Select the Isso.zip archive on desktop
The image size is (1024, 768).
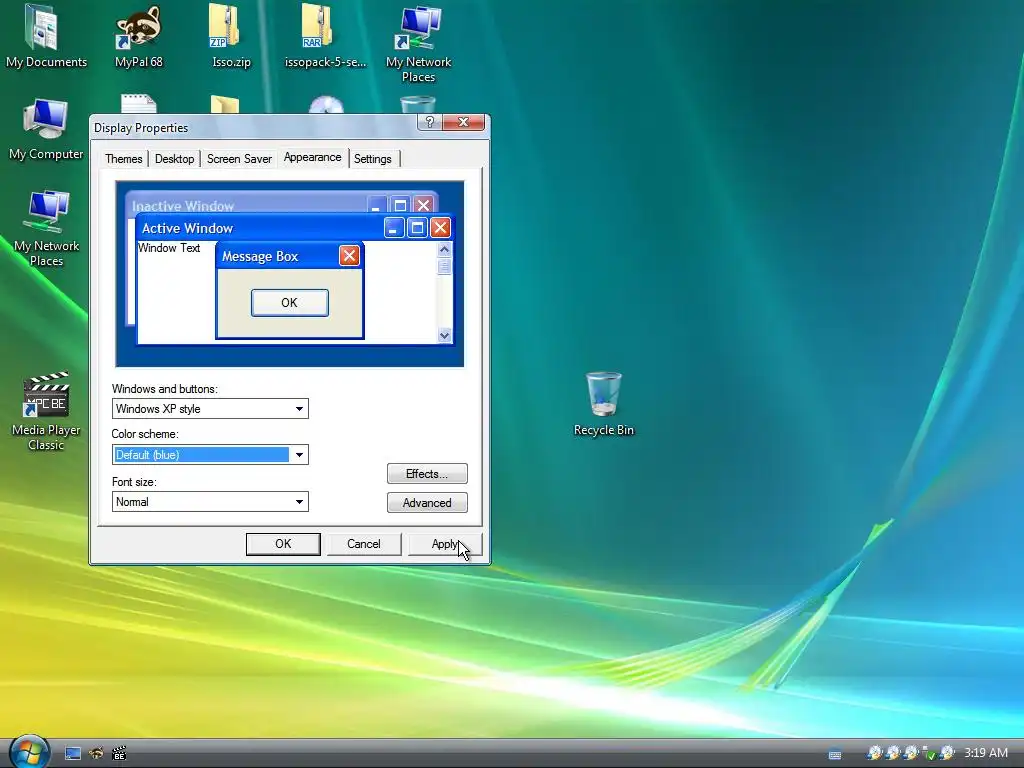(x=231, y=36)
